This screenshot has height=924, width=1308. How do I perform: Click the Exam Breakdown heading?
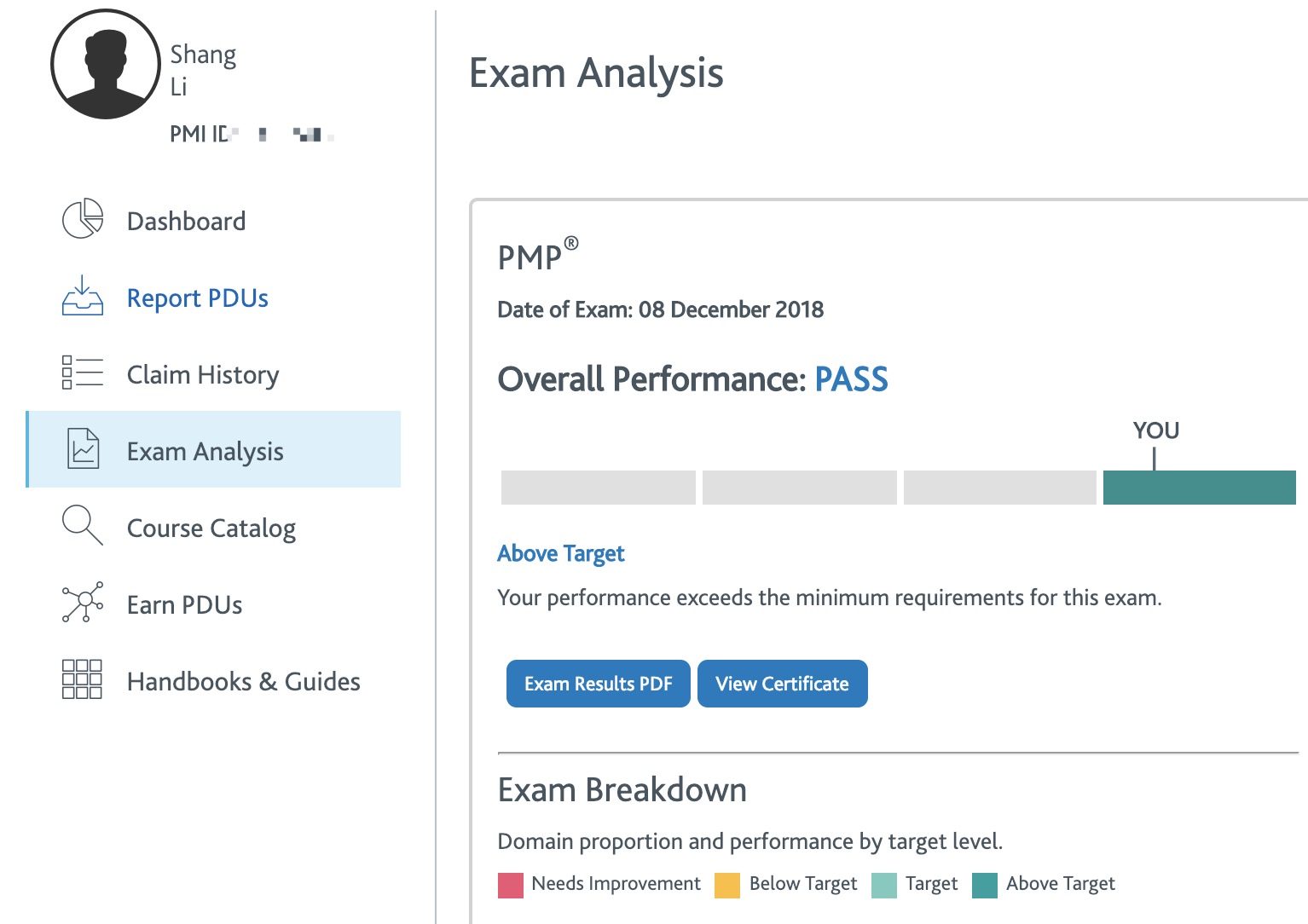622,790
